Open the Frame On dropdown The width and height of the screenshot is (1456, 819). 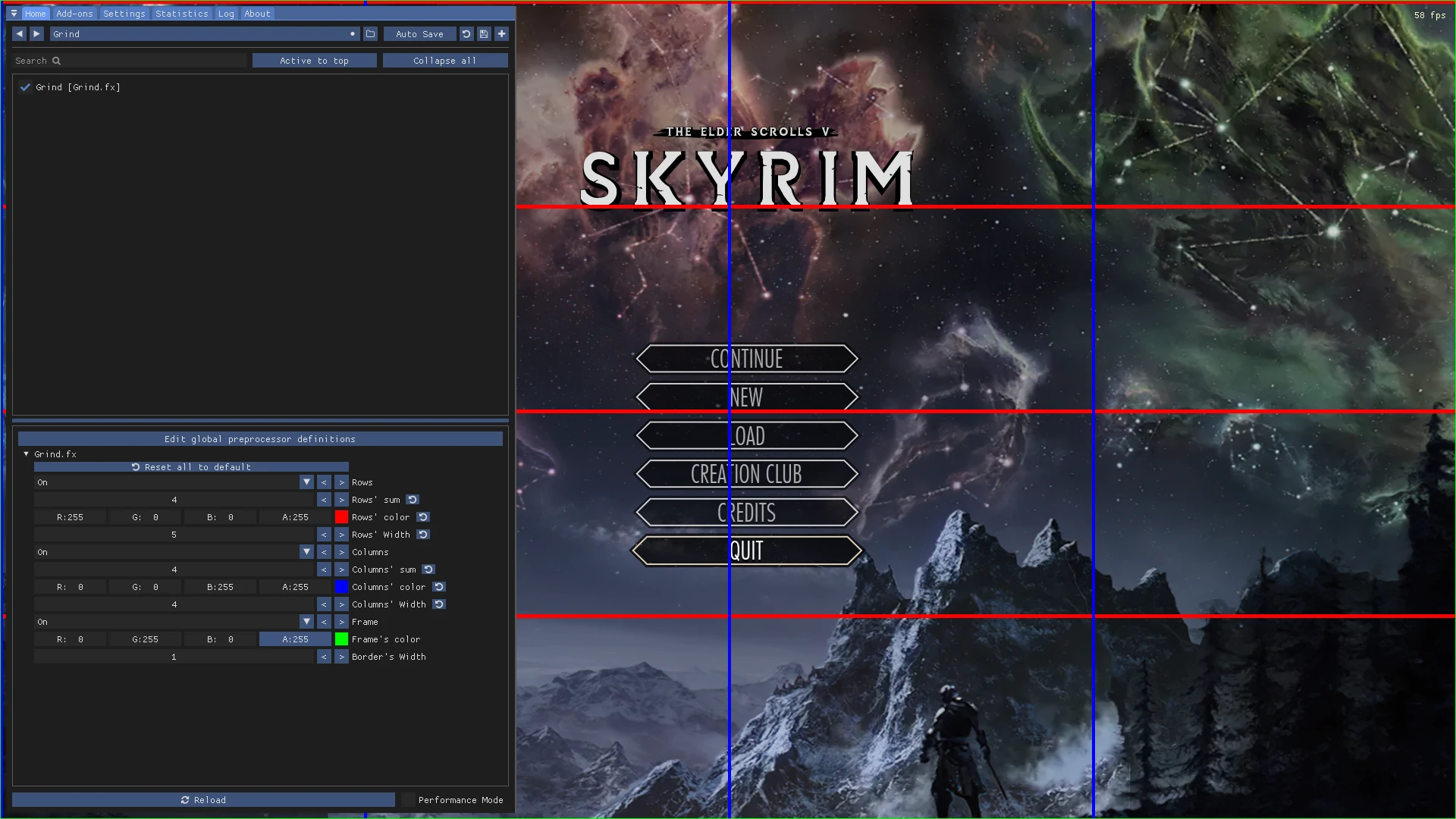[x=174, y=622]
